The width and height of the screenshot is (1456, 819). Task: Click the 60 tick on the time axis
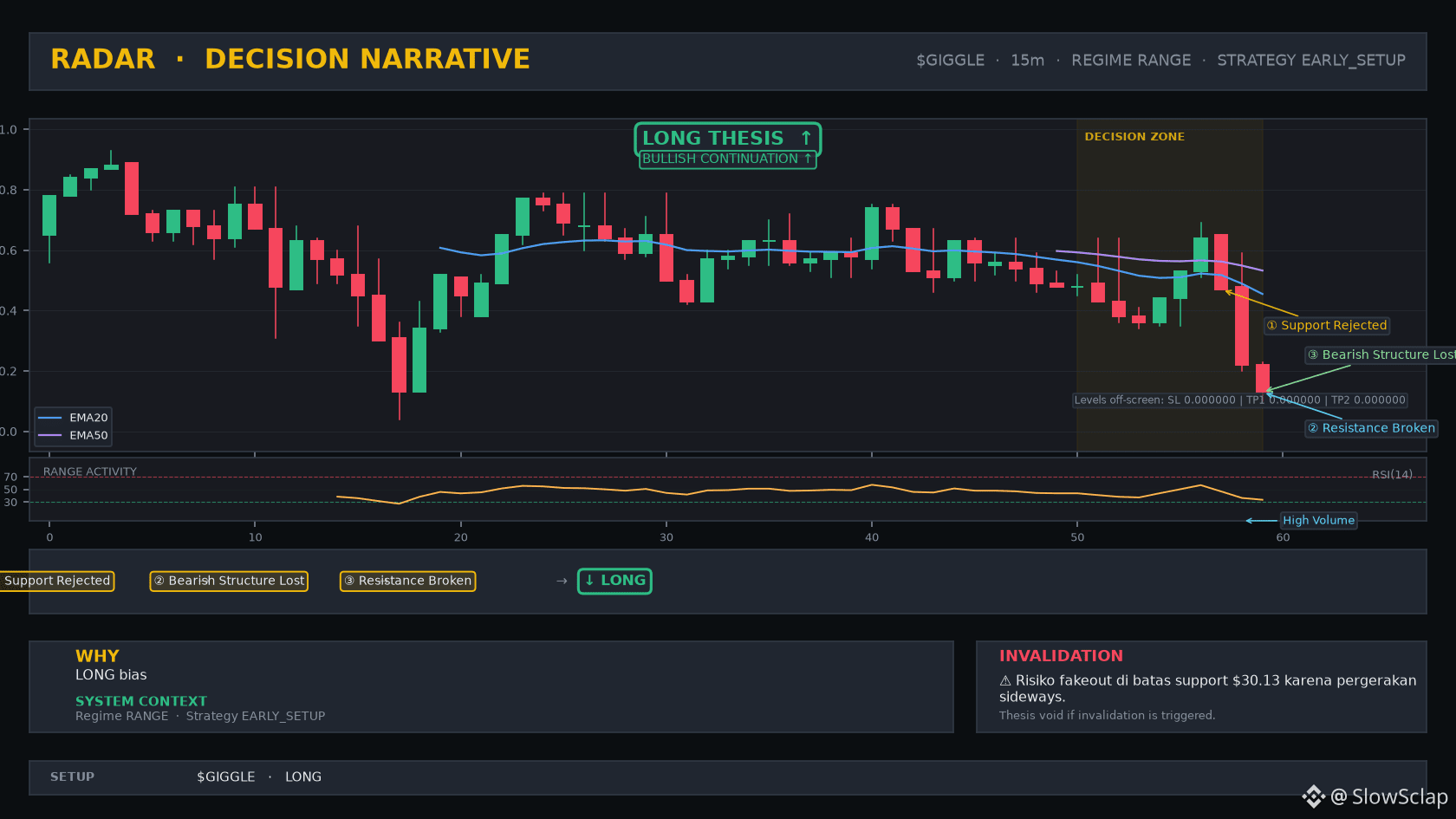tap(1283, 537)
